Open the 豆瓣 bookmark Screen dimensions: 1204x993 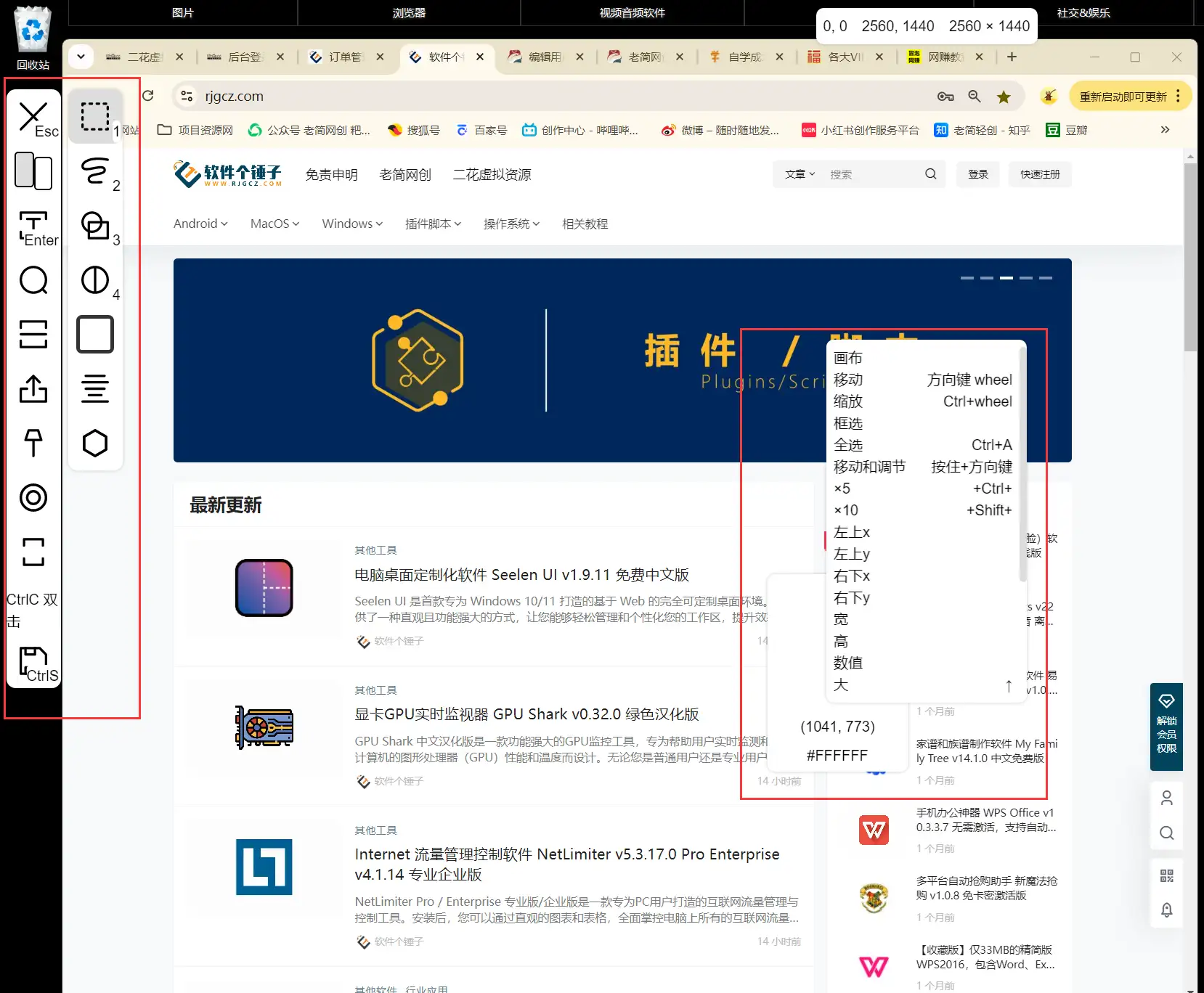tap(1067, 130)
